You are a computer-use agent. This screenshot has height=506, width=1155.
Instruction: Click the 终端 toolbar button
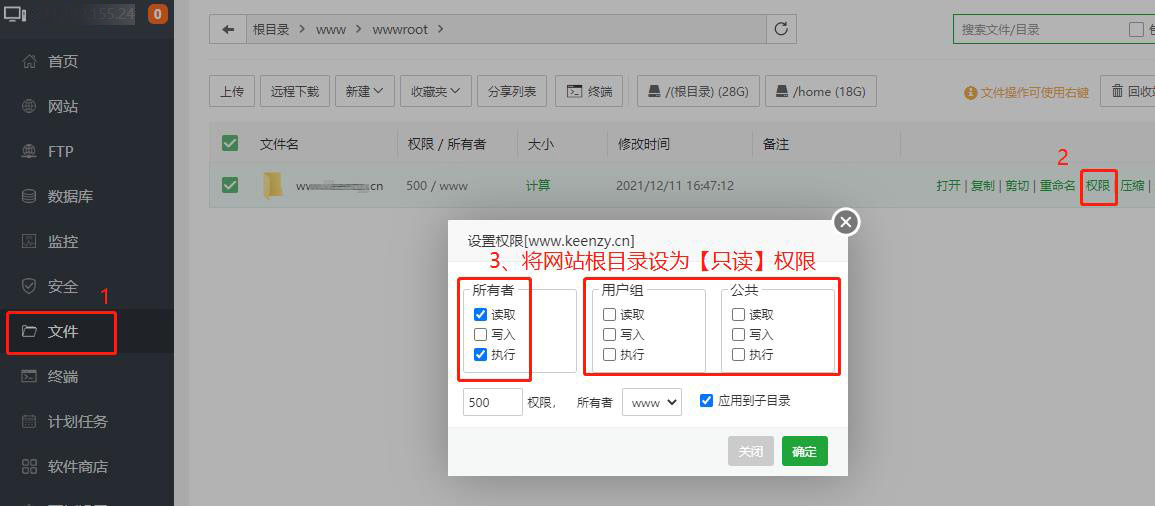(589, 91)
